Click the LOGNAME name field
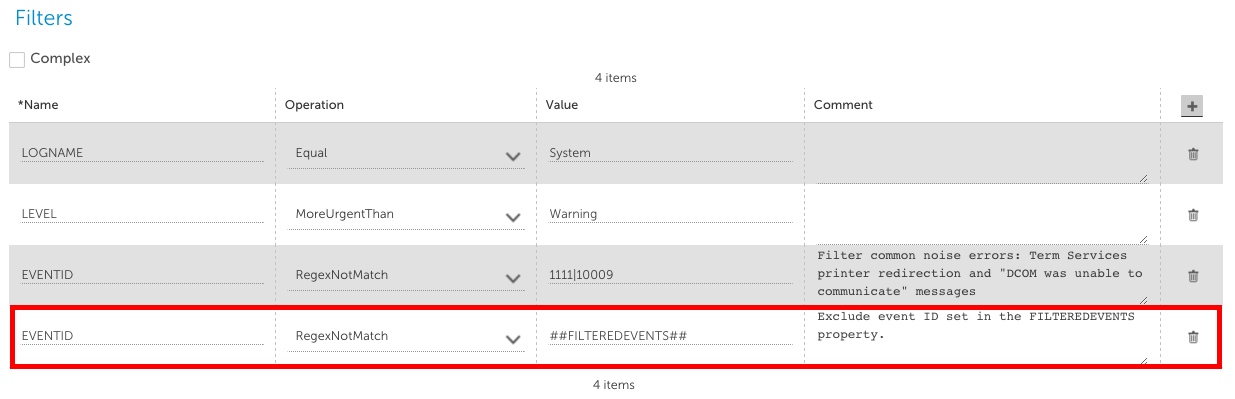 (142, 153)
